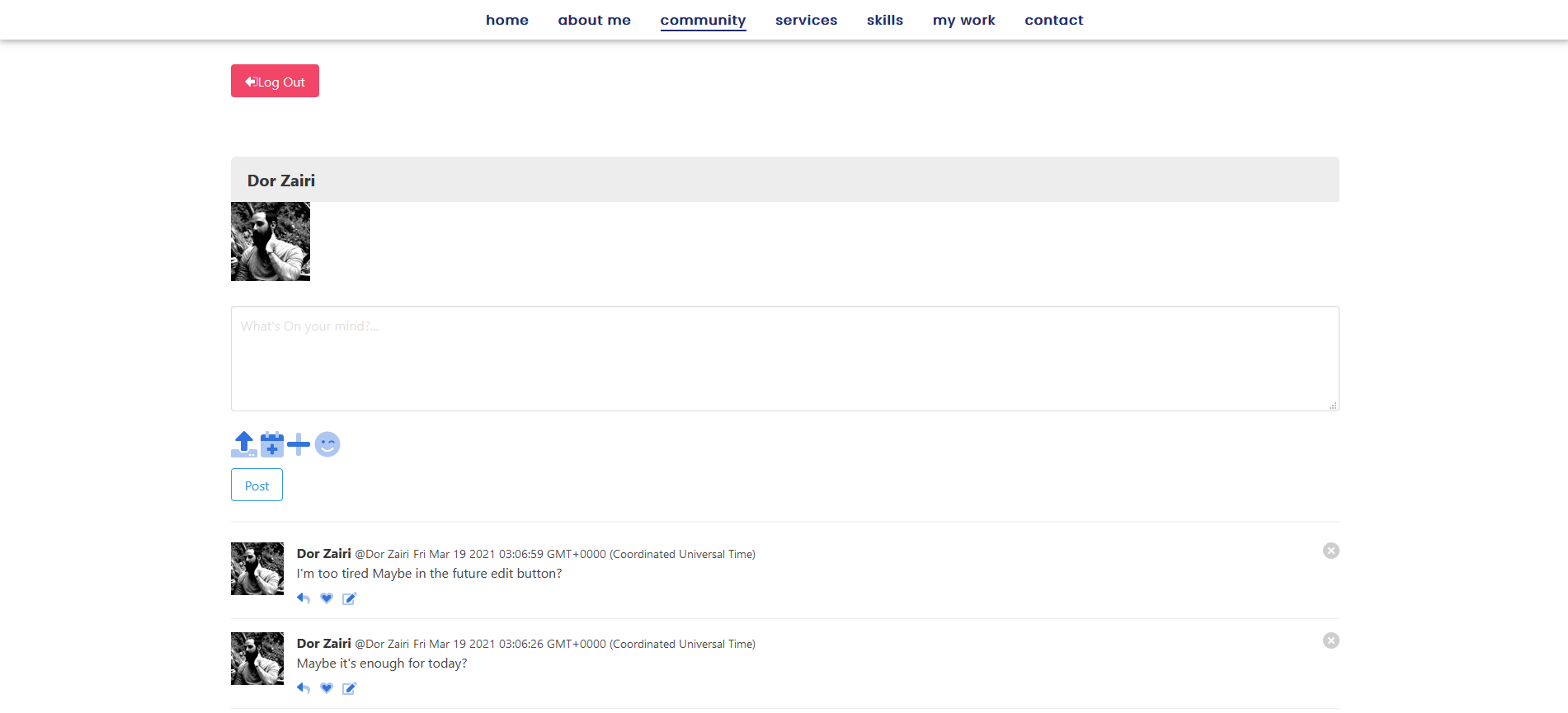Open the services section
Image resolution: width=1568 pixels, height=713 pixels.
806,20
